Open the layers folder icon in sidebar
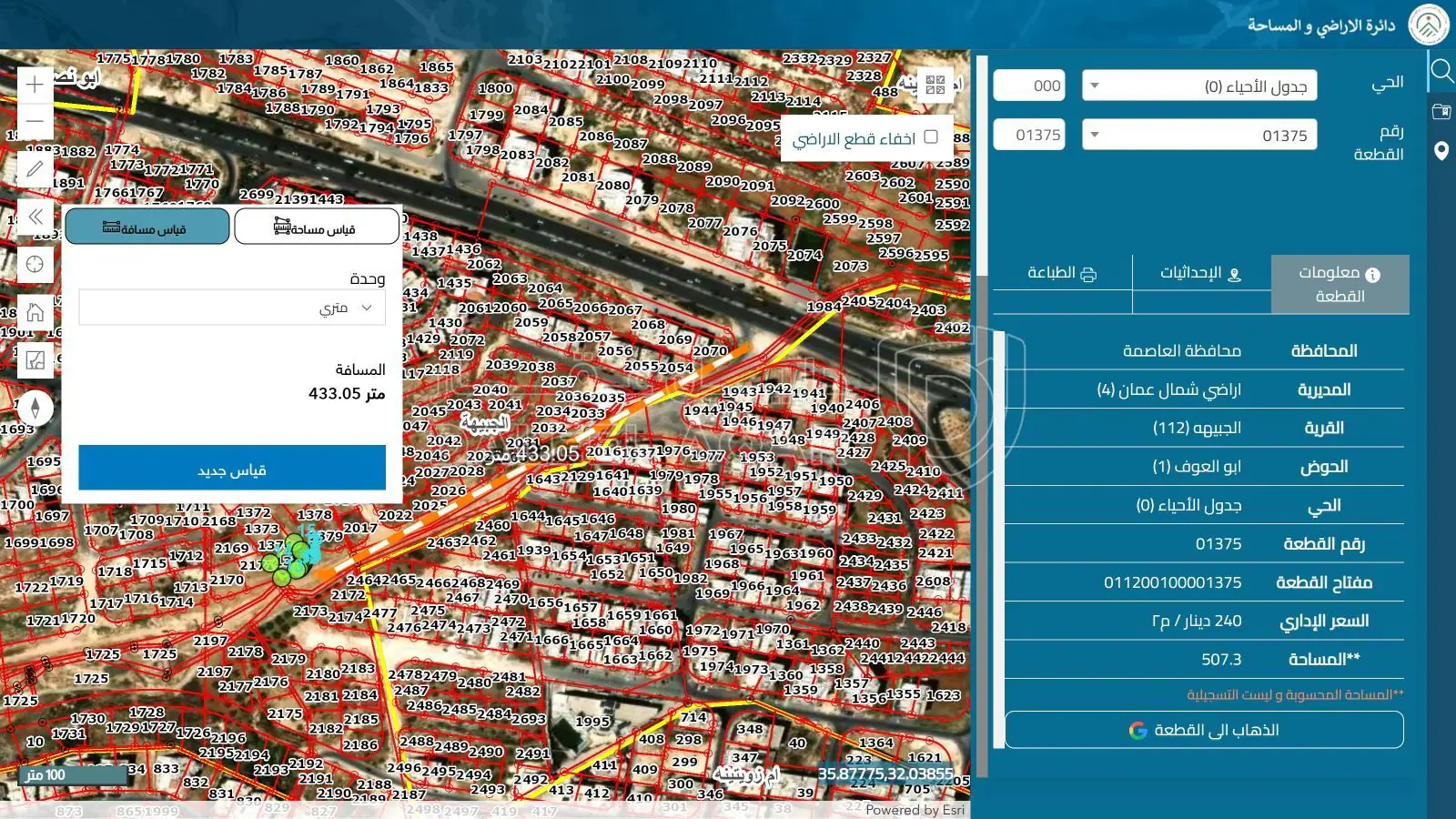This screenshot has width=1456, height=819. [1441, 111]
